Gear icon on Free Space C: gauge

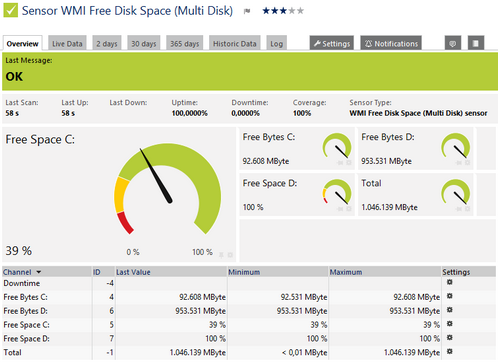pos(230,255)
